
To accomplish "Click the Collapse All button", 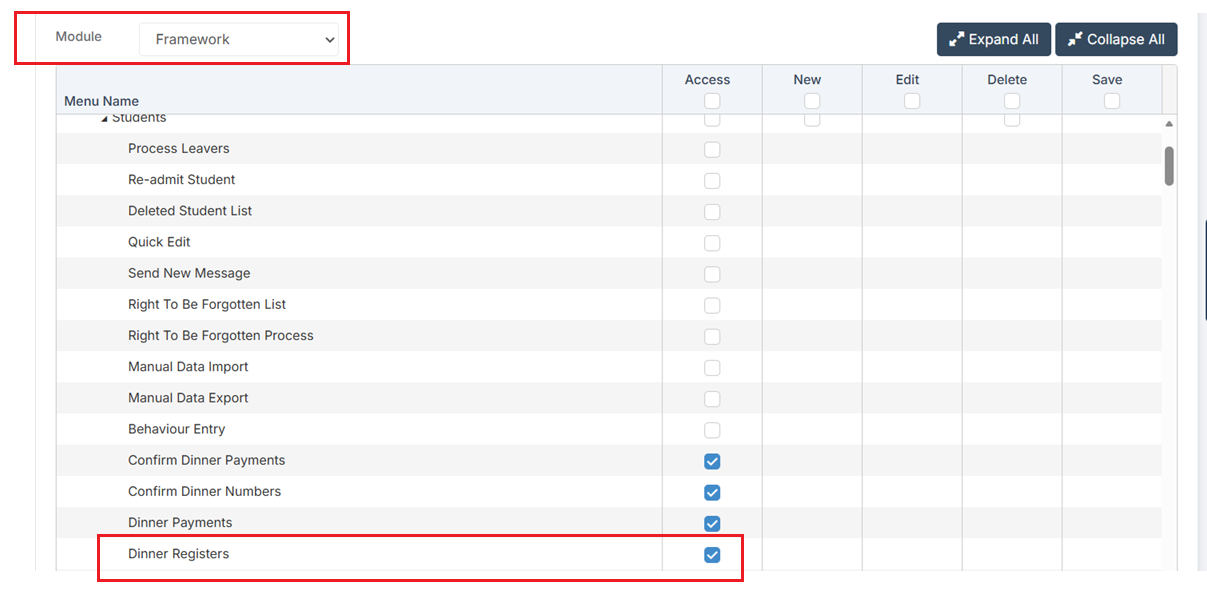I will click(x=1115, y=40).
